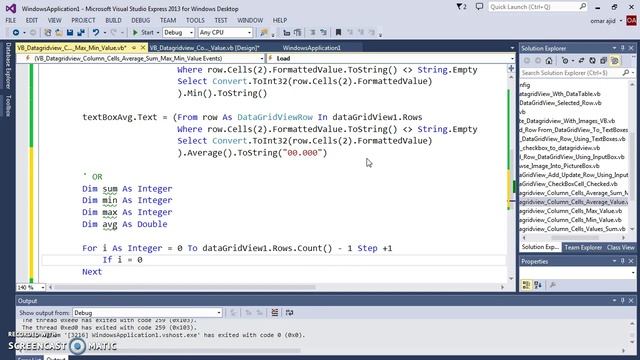640x360 pixels.
Task: Toggle auto-hide pin on Solution Explorer
Action: pos(622,48)
